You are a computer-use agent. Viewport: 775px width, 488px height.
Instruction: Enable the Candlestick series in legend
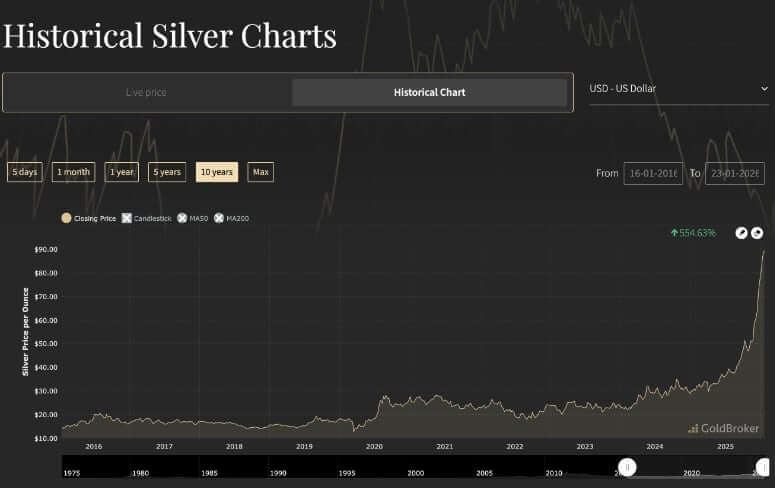[x=127, y=217]
